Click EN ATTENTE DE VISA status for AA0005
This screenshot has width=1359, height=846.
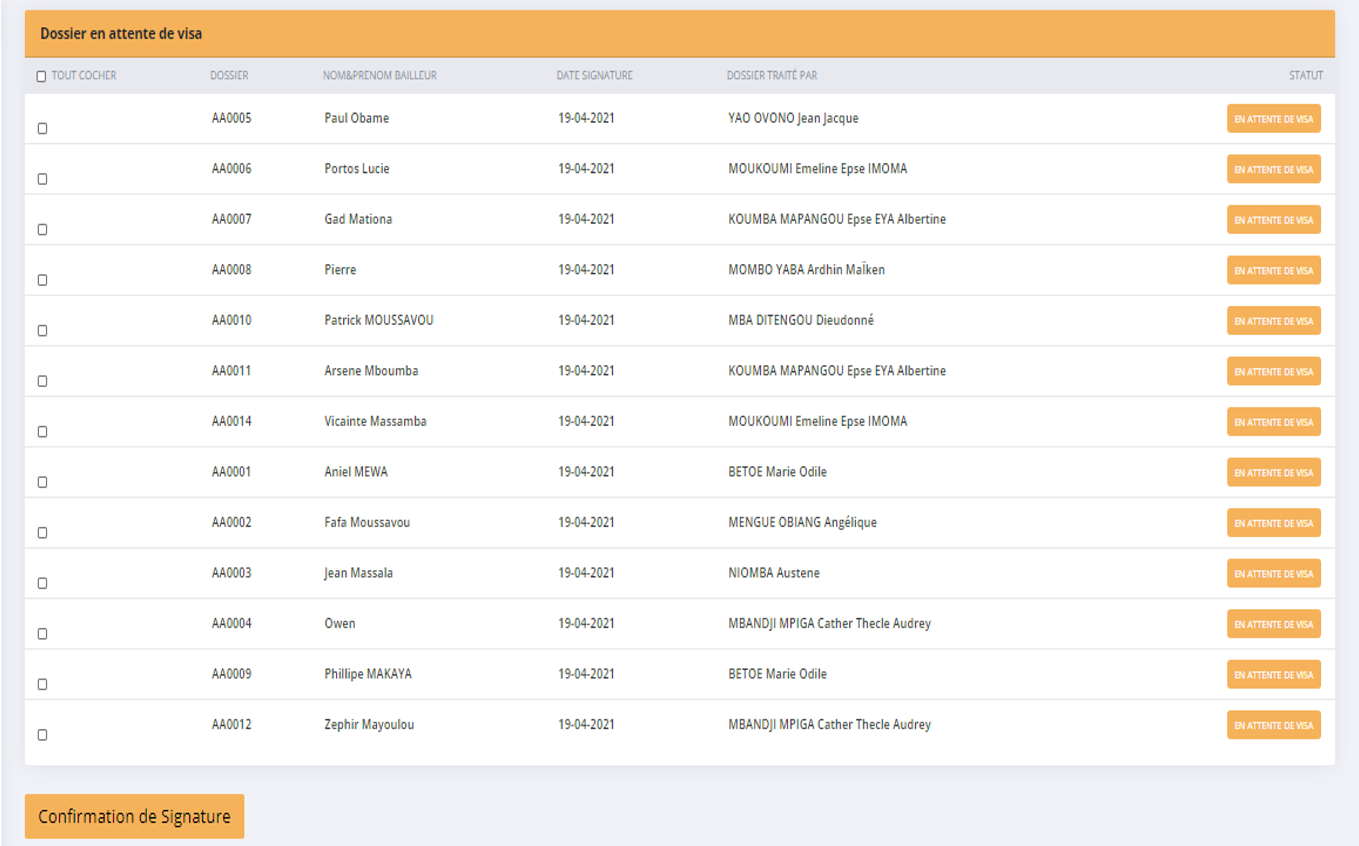1273,119
